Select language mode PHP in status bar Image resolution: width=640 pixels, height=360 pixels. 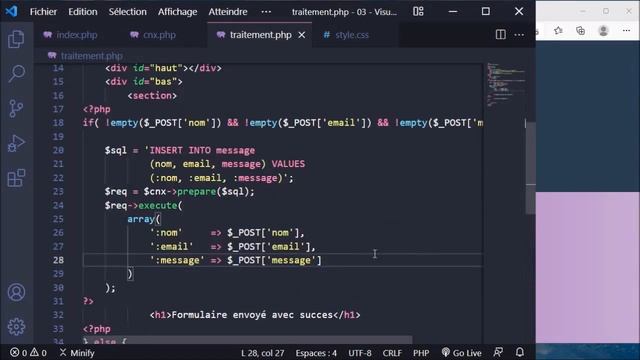[x=421, y=353]
